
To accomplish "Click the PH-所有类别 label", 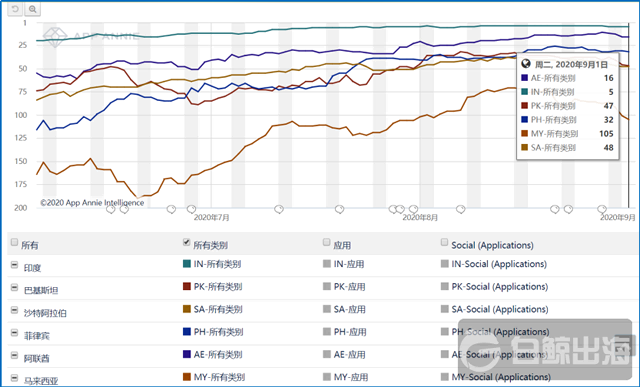I will coord(218,332).
